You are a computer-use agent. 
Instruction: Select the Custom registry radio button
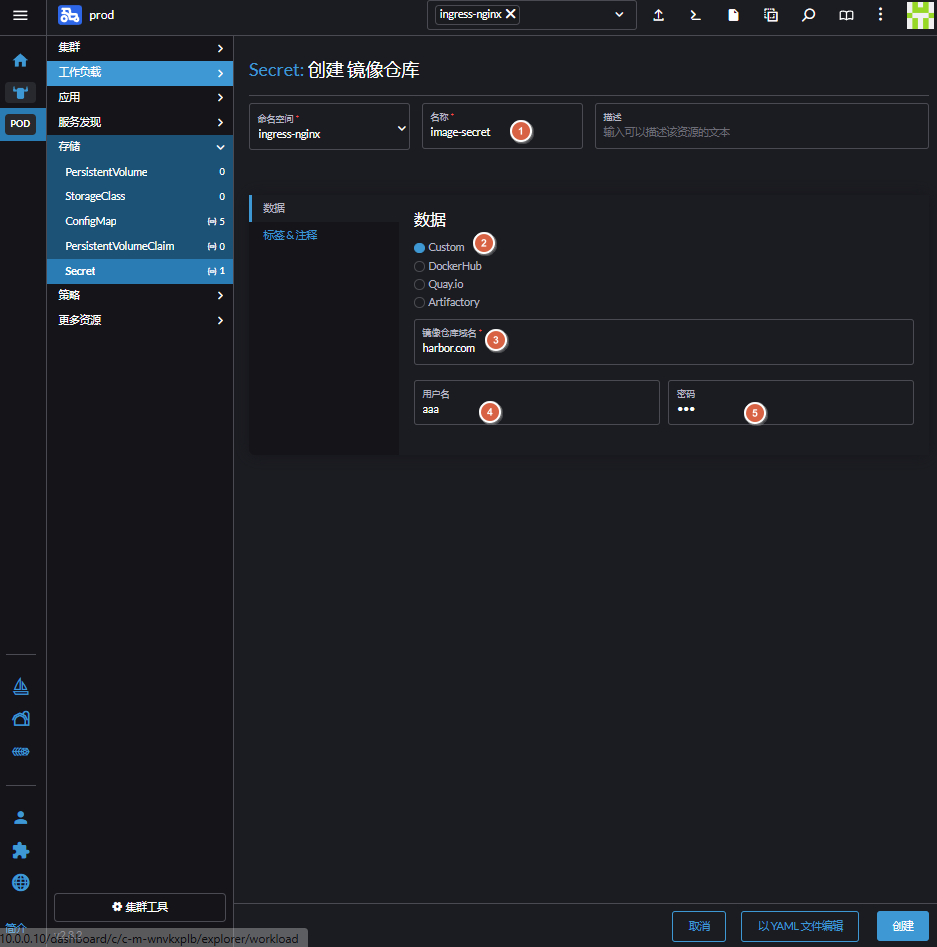[419, 248]
